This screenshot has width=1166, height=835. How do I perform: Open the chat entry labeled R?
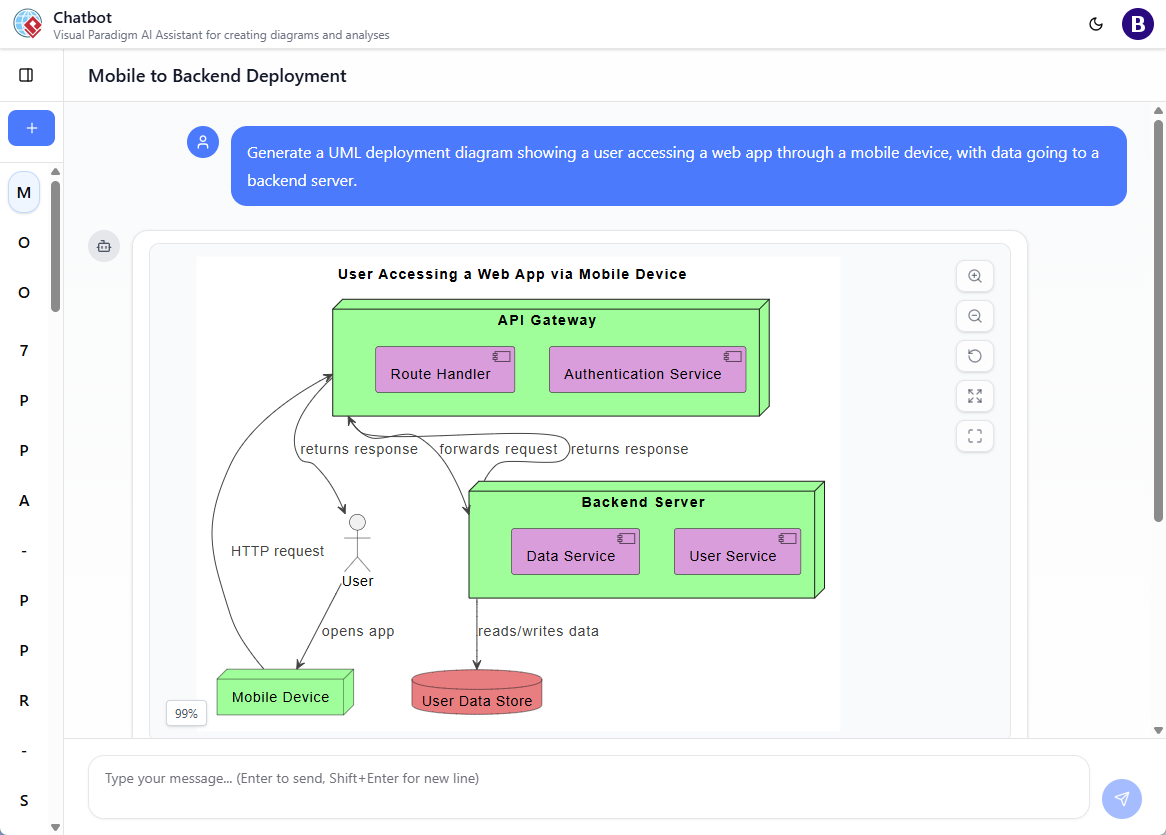click(x=23, y=700)
